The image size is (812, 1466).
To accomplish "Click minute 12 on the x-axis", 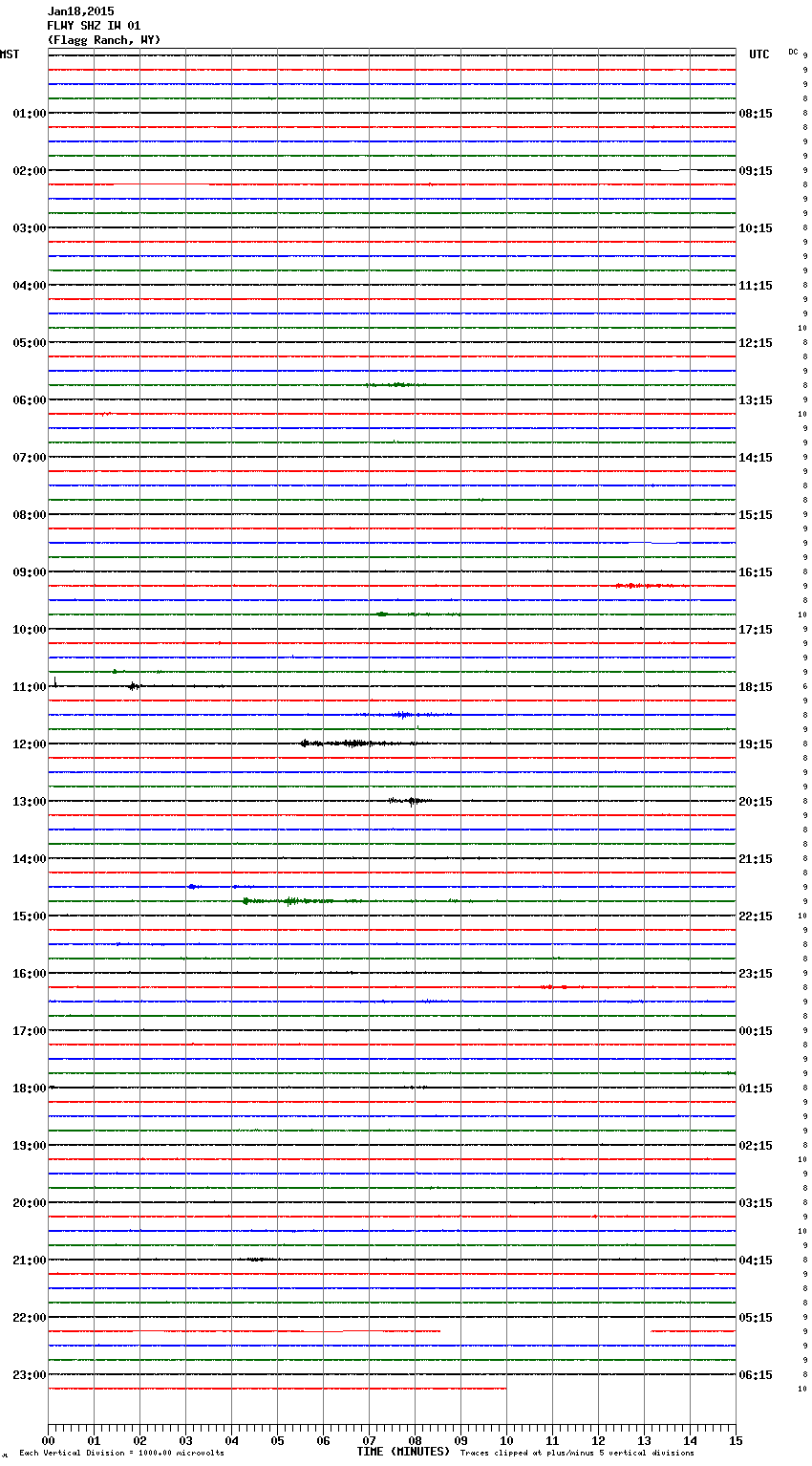I will tap(598, 1440).
